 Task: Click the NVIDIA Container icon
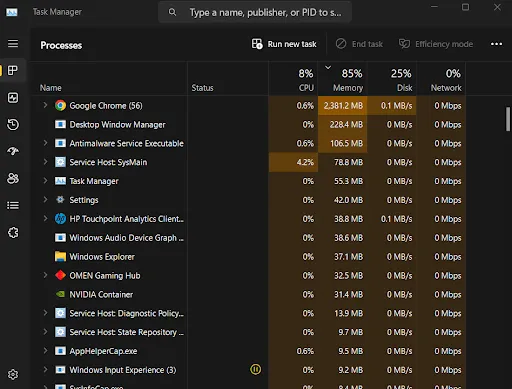60,294
